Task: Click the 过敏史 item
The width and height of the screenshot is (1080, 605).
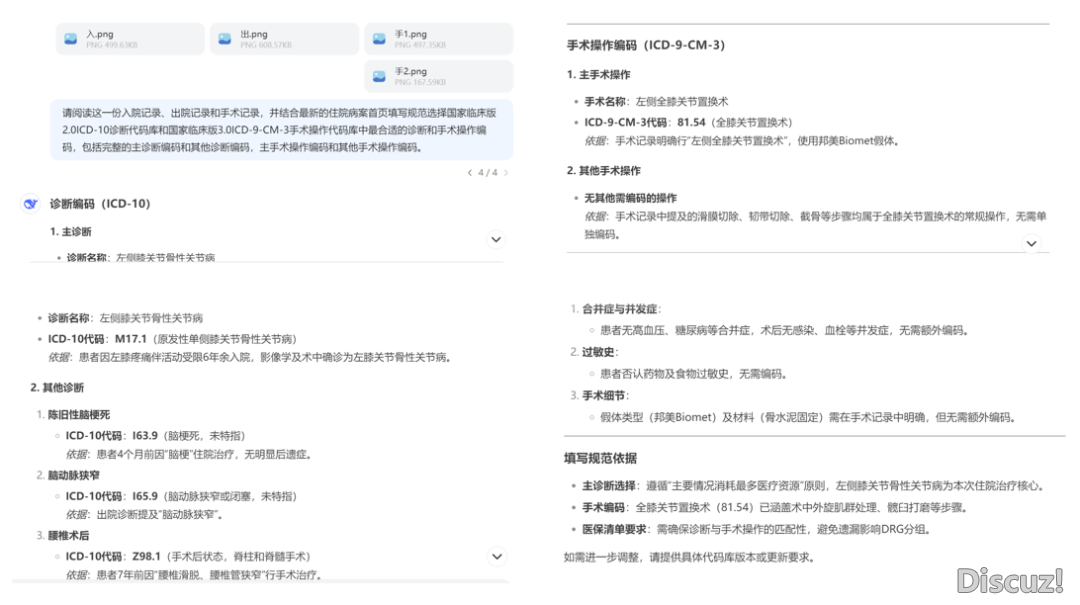Action: (x=601, y=352)
